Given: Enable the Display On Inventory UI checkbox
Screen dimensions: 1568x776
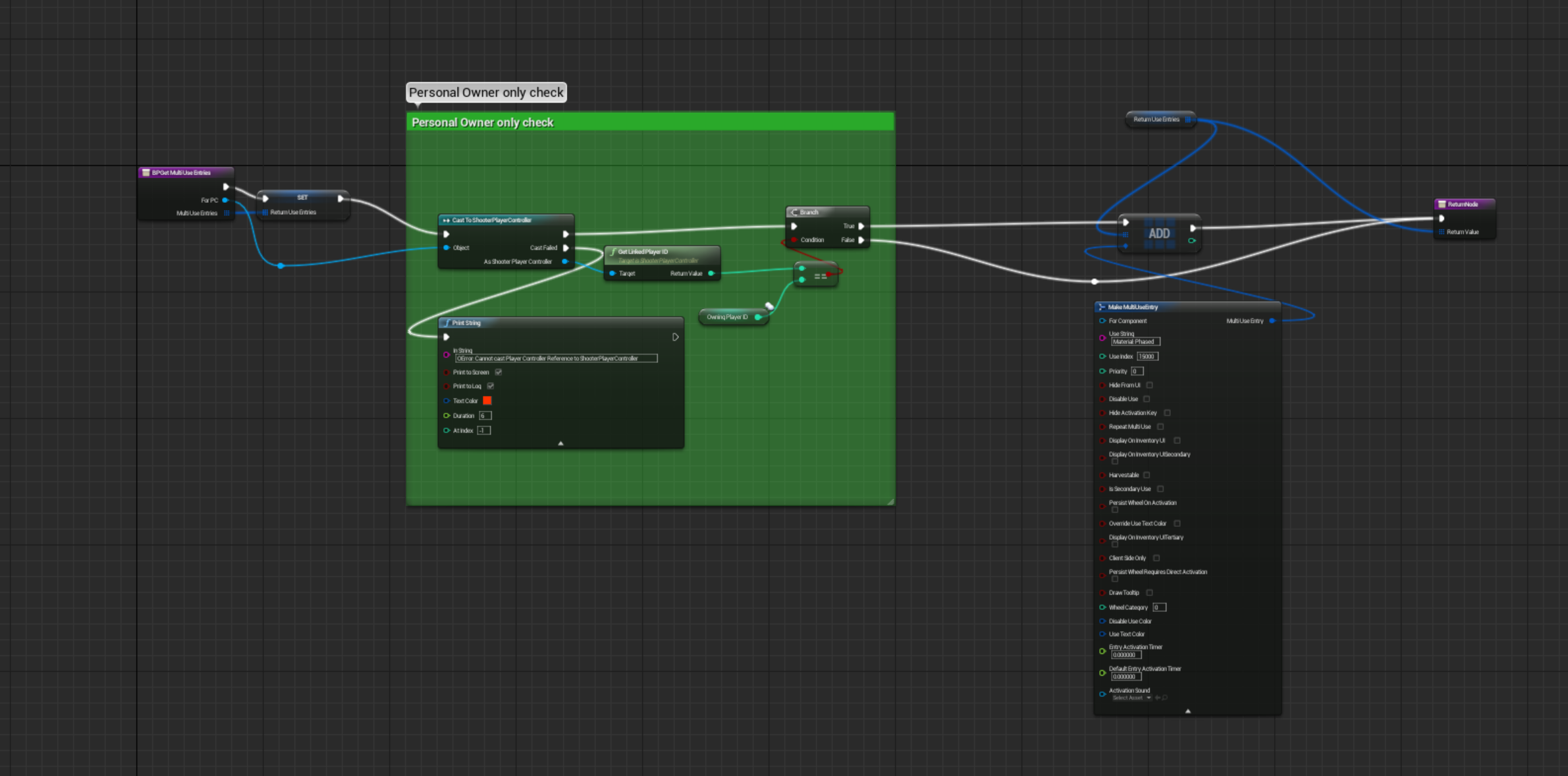Looking at the screenshot, I should click(x=1177, y=441).
